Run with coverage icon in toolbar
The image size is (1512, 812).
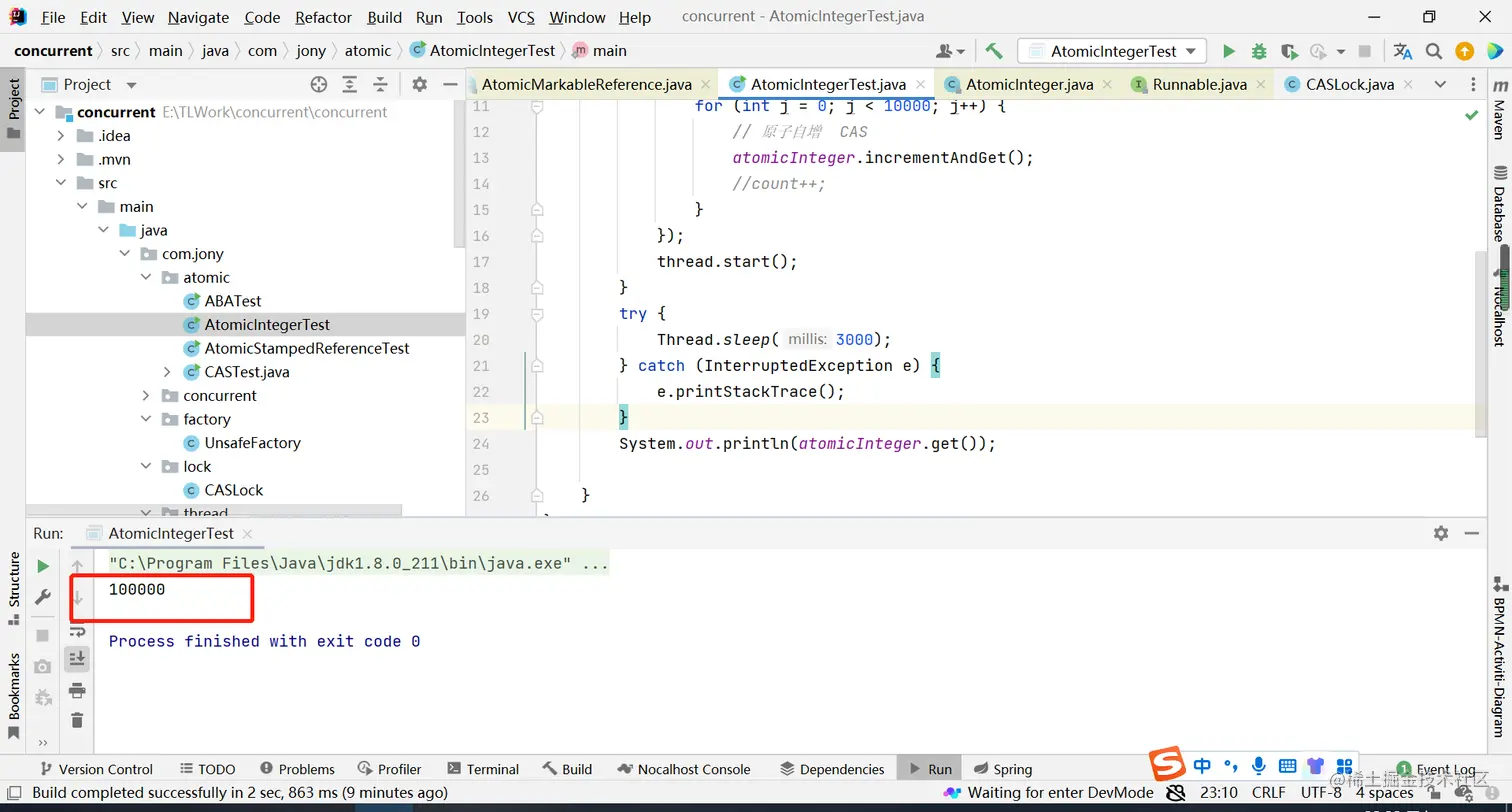pyautogui.click(x=1289, y=51)
